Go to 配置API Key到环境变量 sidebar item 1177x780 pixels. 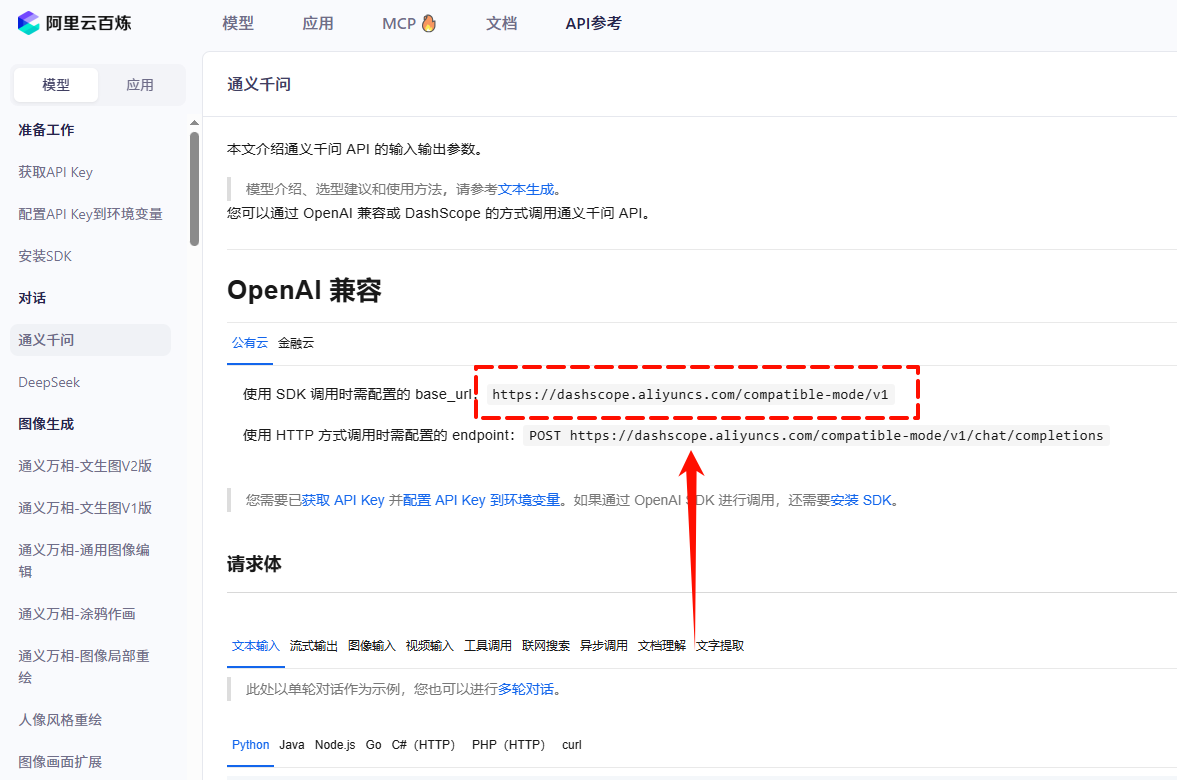coord(90,214)
